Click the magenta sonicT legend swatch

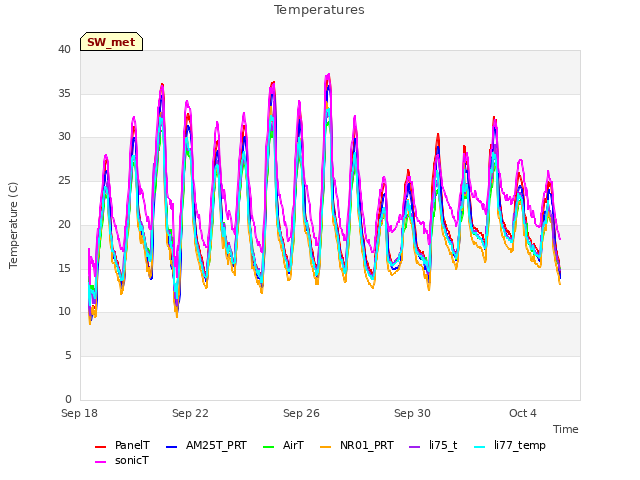100,462
